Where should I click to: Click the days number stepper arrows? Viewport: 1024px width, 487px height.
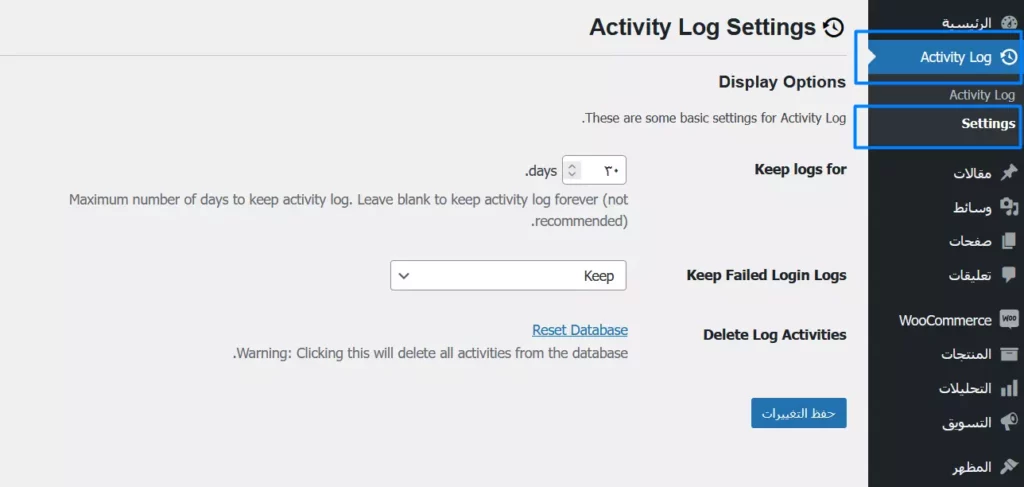[x=572, y=171]
